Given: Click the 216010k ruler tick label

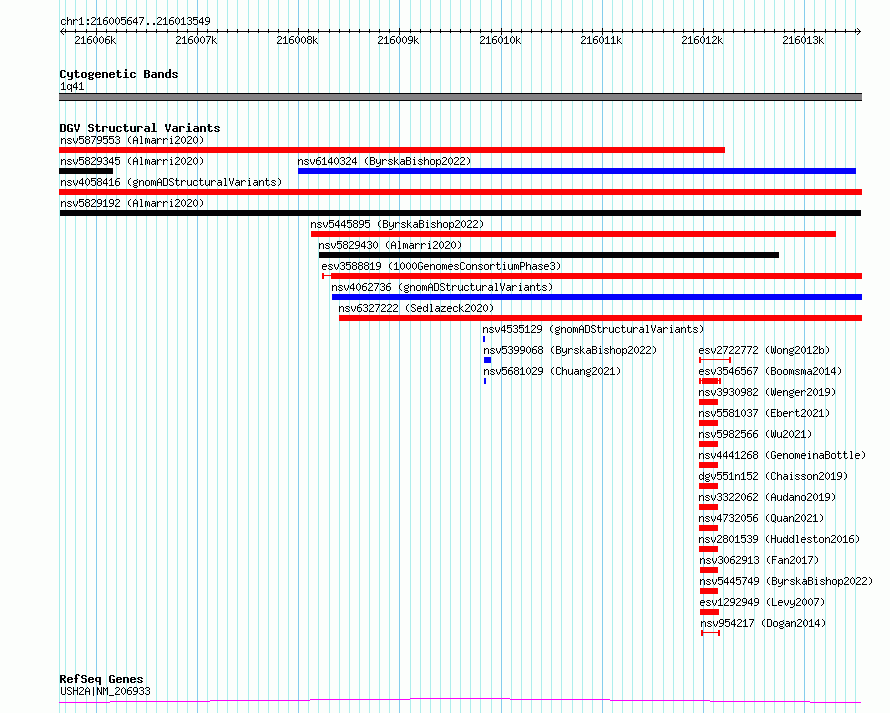Looking at the screenshot, I should coord(500,40).
